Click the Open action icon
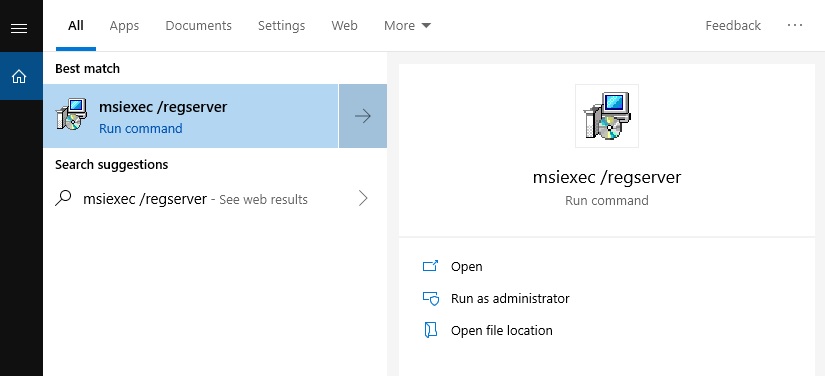The image size is (825, 376). point(430,266)
